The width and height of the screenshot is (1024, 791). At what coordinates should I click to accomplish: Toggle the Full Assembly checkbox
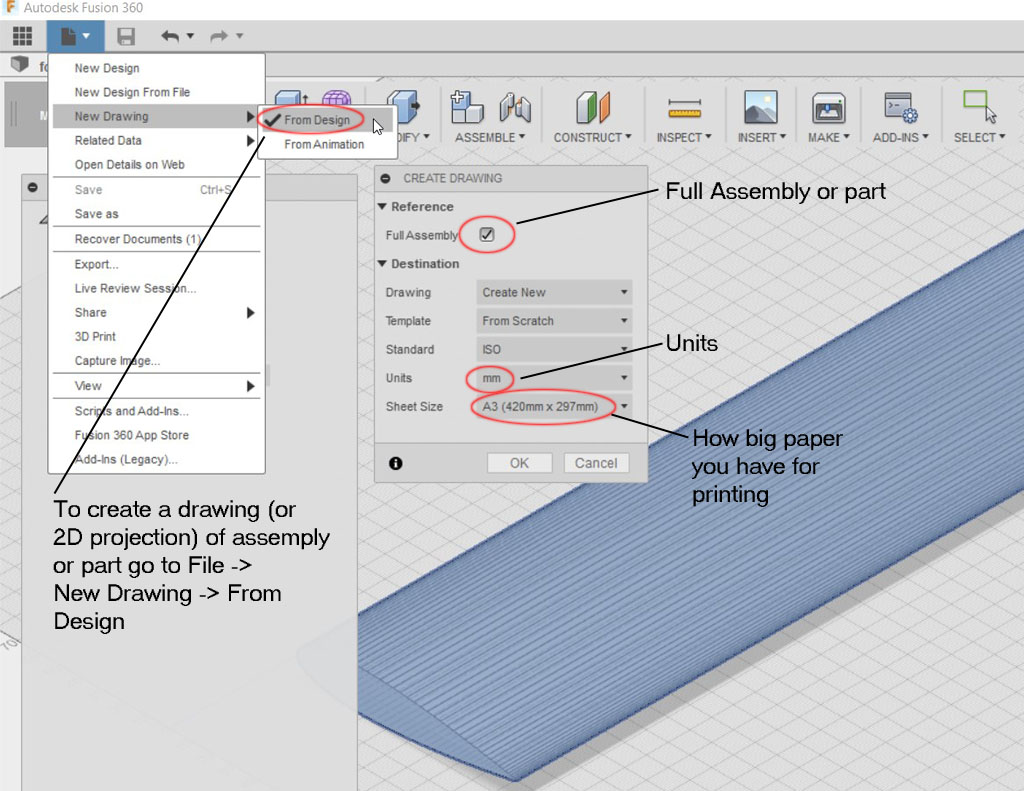point(487,234)
